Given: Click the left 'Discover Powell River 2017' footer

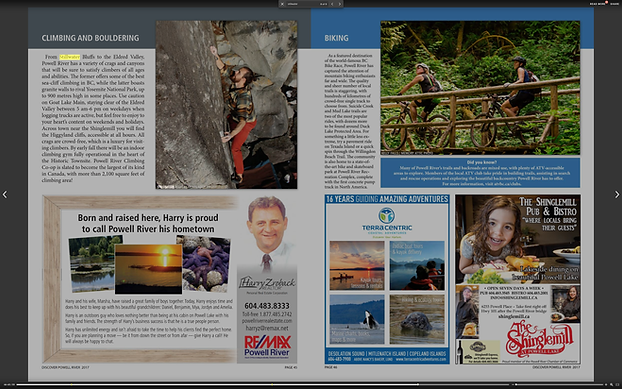Looking at the screenshot, I should (65, 368).
